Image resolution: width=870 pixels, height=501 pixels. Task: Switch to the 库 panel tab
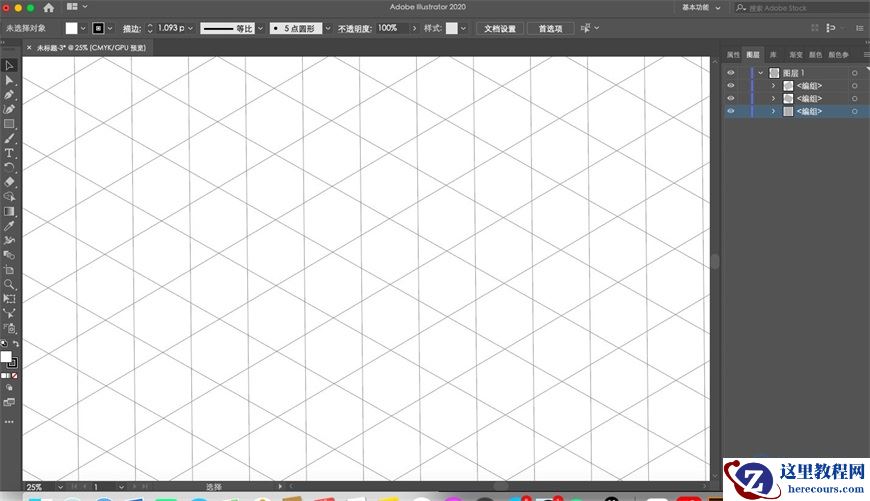(773, 54)
